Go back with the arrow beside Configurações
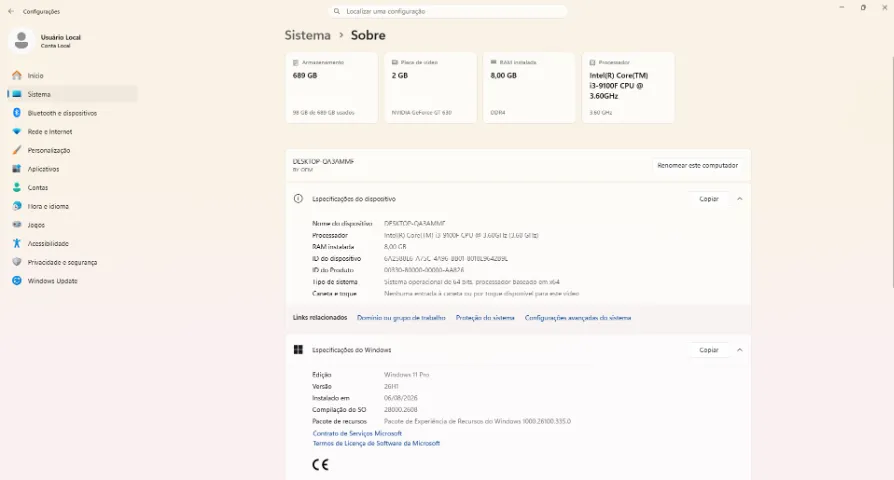The image size is (894, 480). click(11, 11)
